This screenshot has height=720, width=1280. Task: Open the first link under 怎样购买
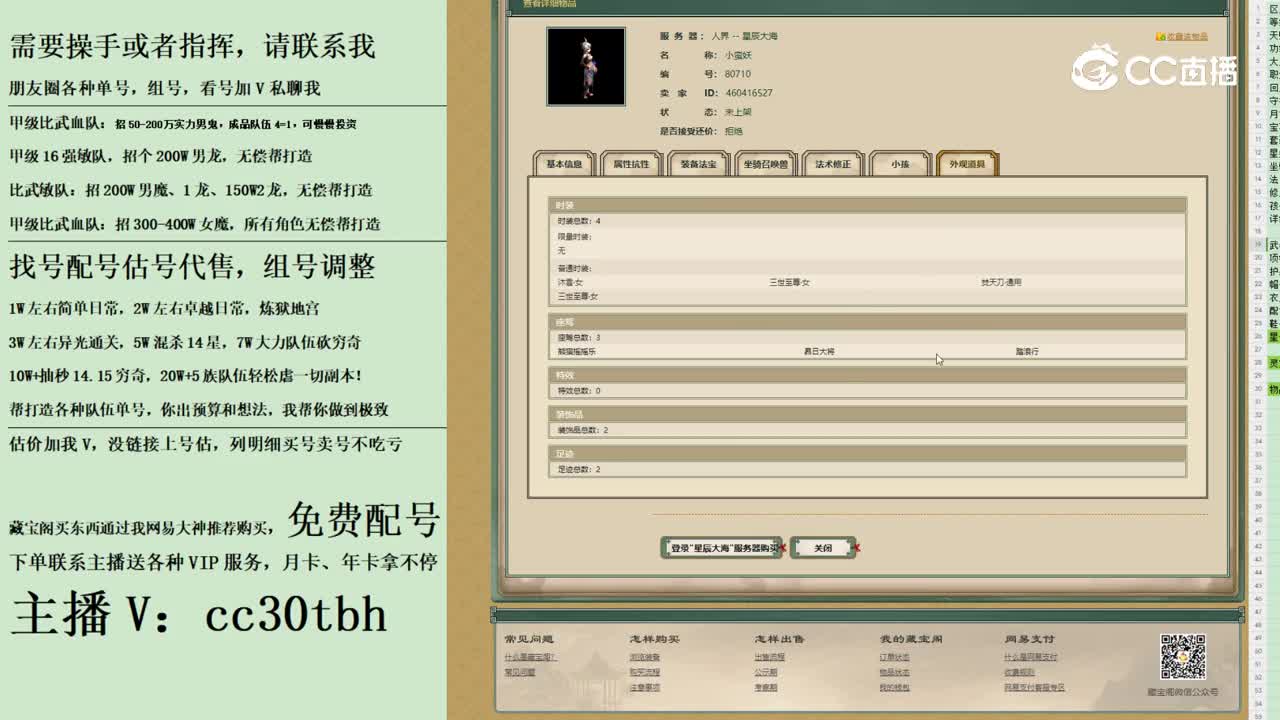click(x=644, y=657)
